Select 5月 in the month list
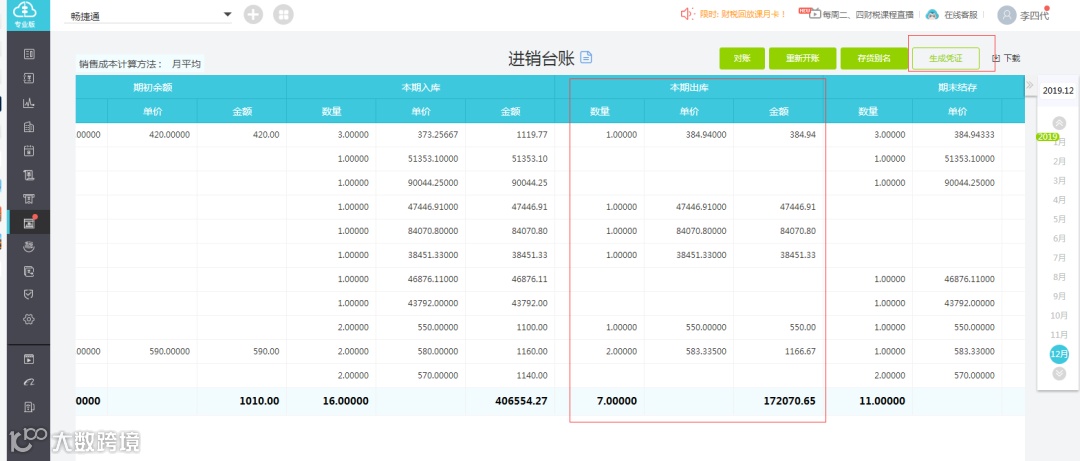The height and width of the screenshot is (461, 1080). click(1059, 219)
